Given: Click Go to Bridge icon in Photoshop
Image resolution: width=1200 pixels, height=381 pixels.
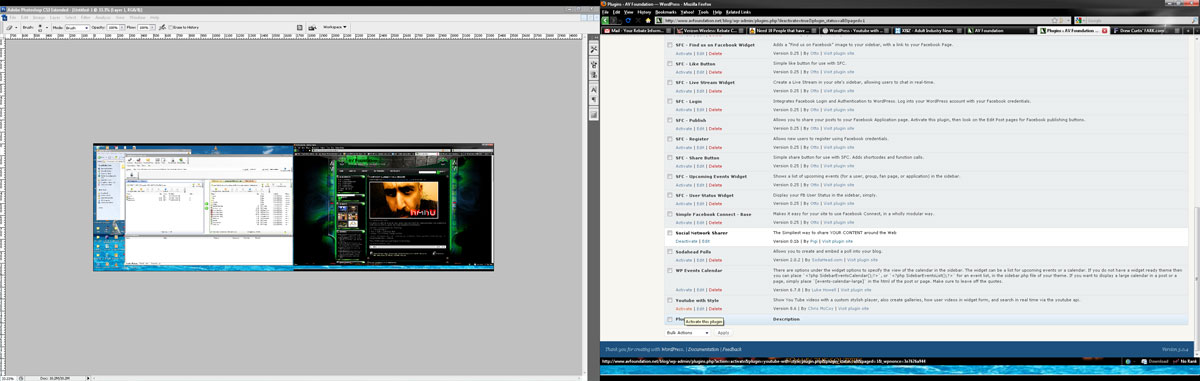Looking at the screenshot, I should 312,27.
